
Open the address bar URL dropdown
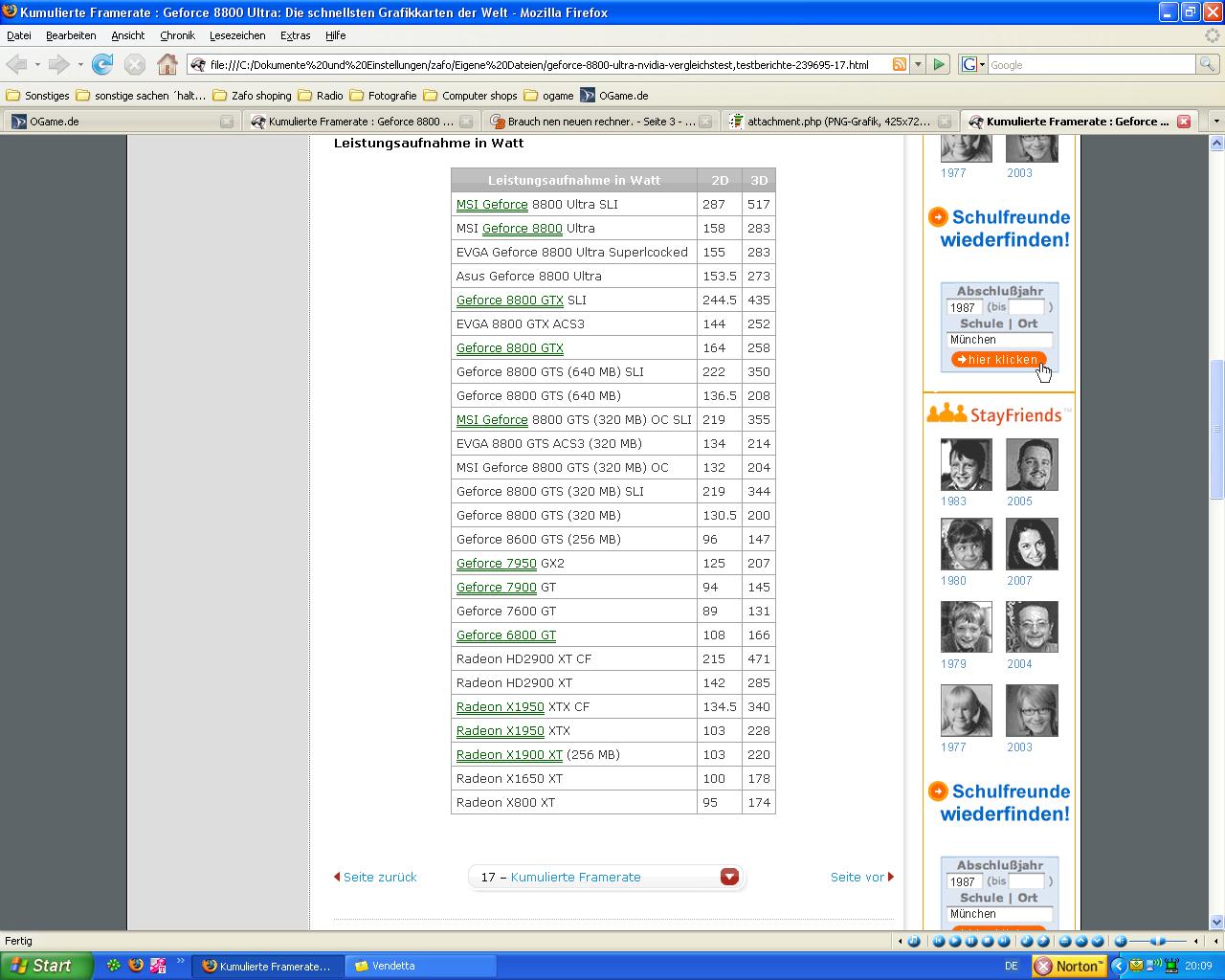[918, 64]
